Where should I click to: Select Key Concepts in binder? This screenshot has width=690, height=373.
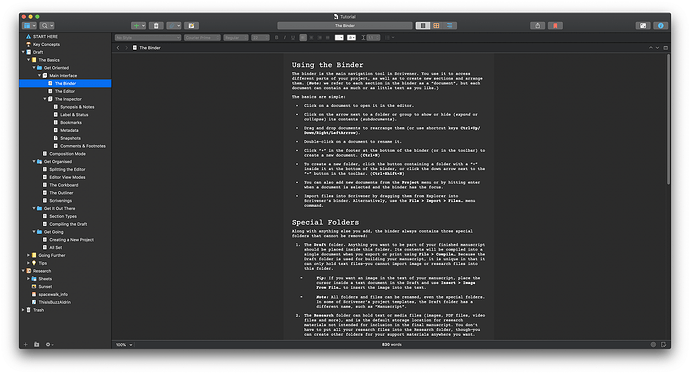point(46,44)
